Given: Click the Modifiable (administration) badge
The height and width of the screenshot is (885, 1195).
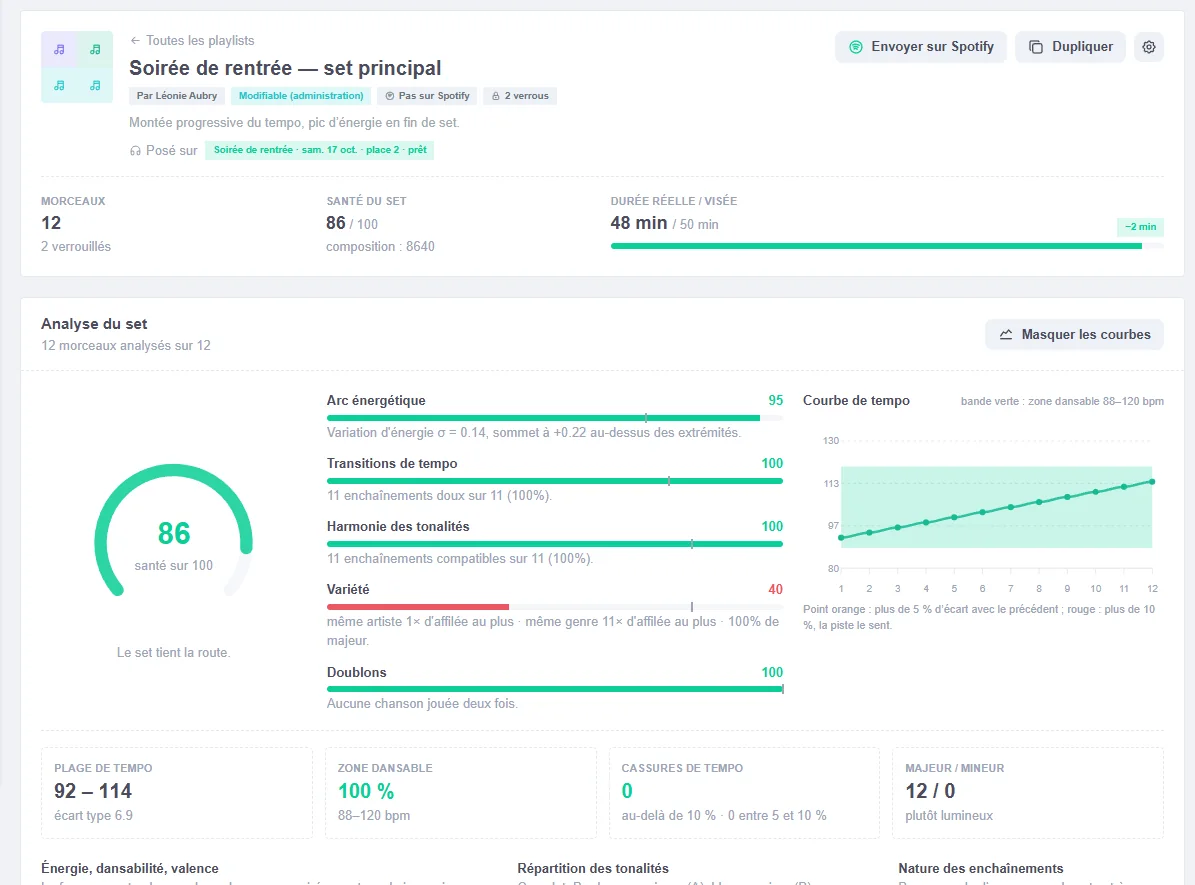Looking at the screenshot, I should [301, 96].
